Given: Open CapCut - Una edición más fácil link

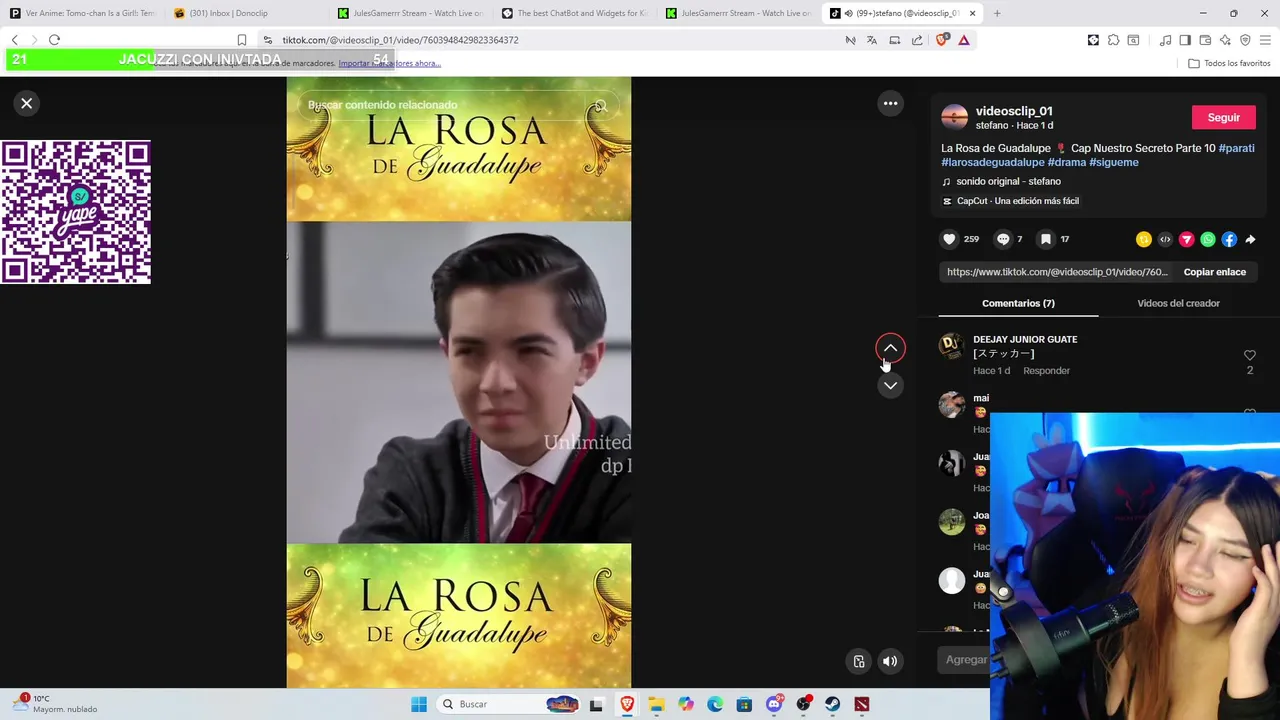Looking at the screenshot, I should pyautogui.click(x=1011, y=201).
